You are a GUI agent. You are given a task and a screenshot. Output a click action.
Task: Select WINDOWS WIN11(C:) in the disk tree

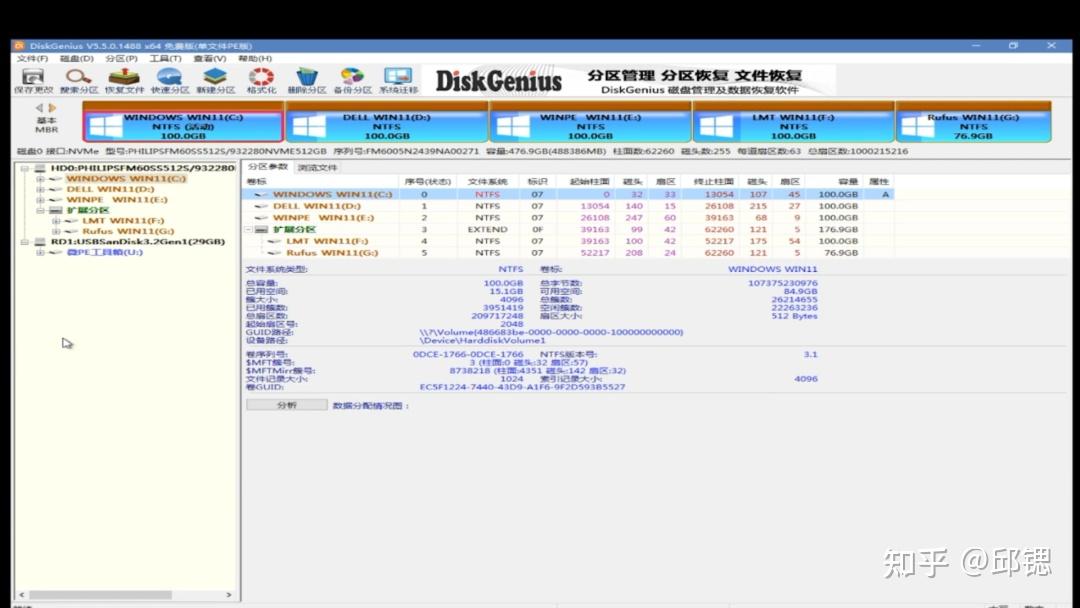126,178
